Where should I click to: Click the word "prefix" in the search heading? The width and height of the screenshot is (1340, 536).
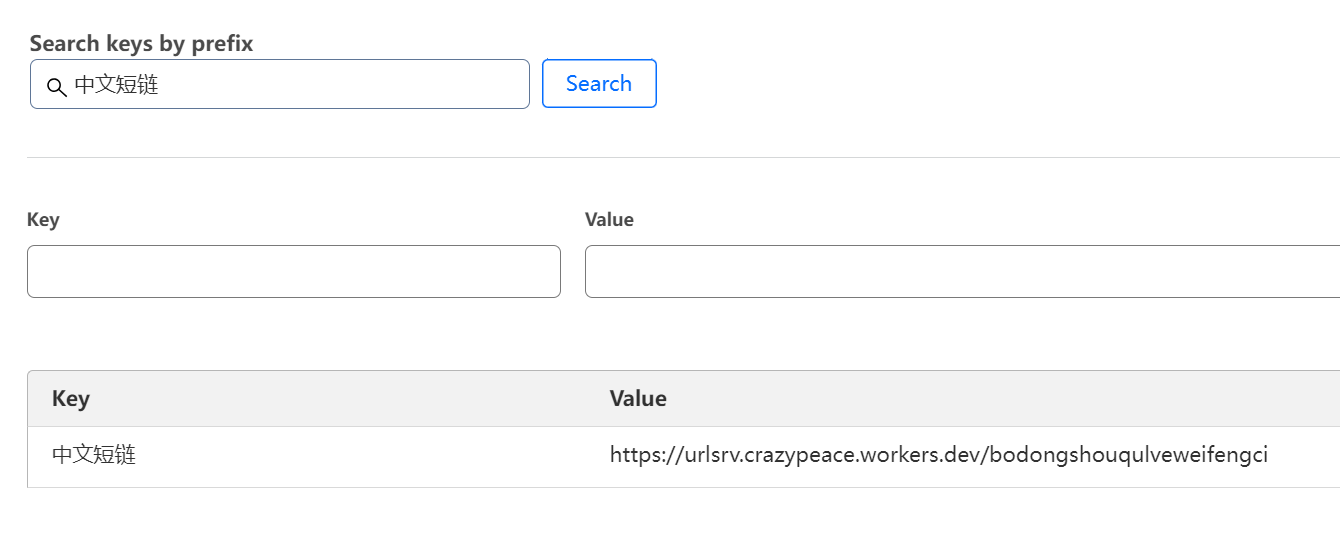click(225, 43)
